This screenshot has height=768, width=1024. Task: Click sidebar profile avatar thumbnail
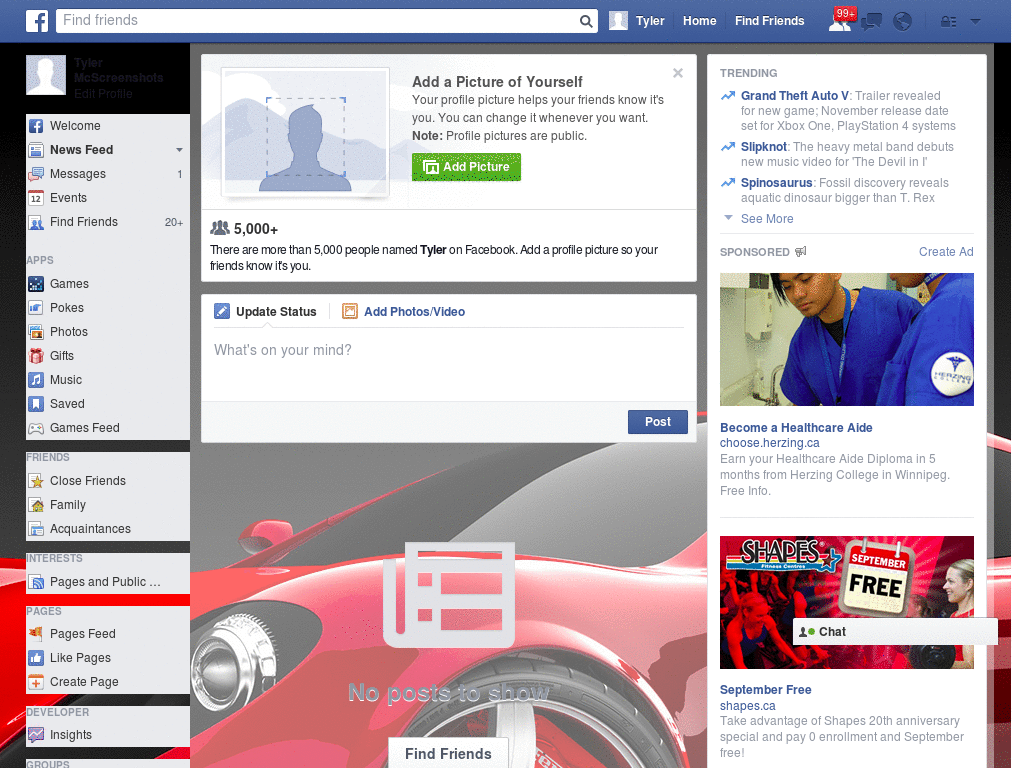46,75
